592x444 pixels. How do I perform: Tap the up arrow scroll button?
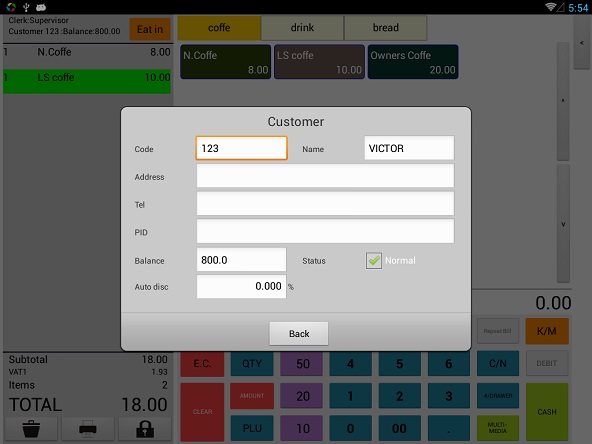pos(563,101)
